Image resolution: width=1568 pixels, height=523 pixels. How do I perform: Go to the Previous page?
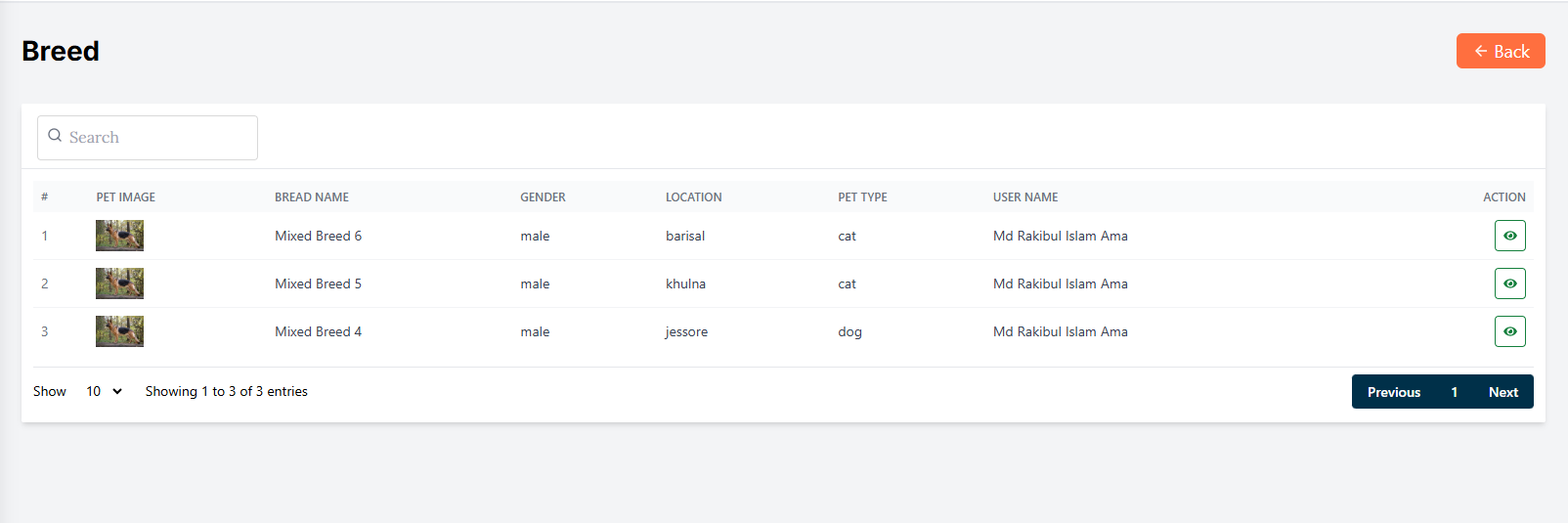1393,392
